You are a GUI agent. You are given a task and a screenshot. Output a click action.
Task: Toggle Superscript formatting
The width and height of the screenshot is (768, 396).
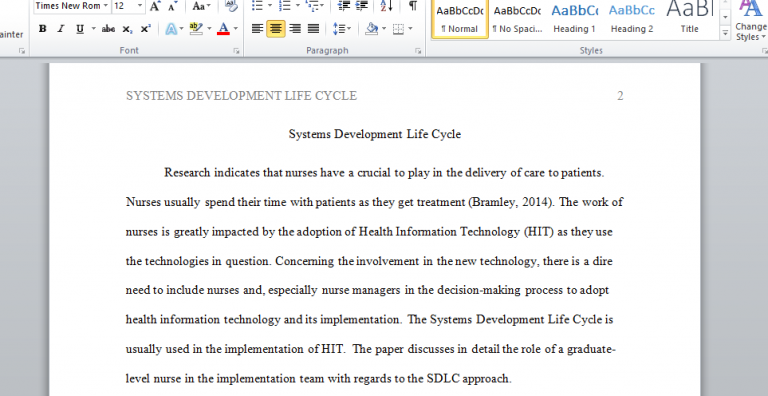[145, 29]
